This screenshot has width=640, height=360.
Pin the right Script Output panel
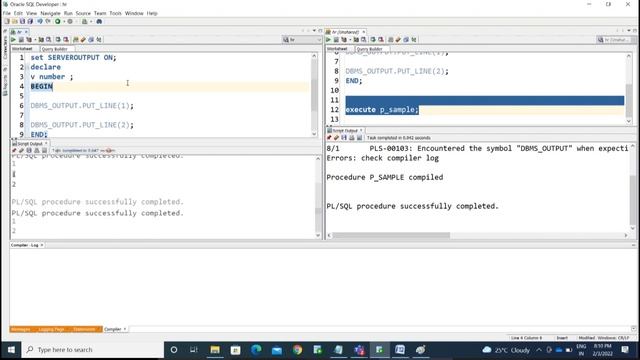(329, 138)
